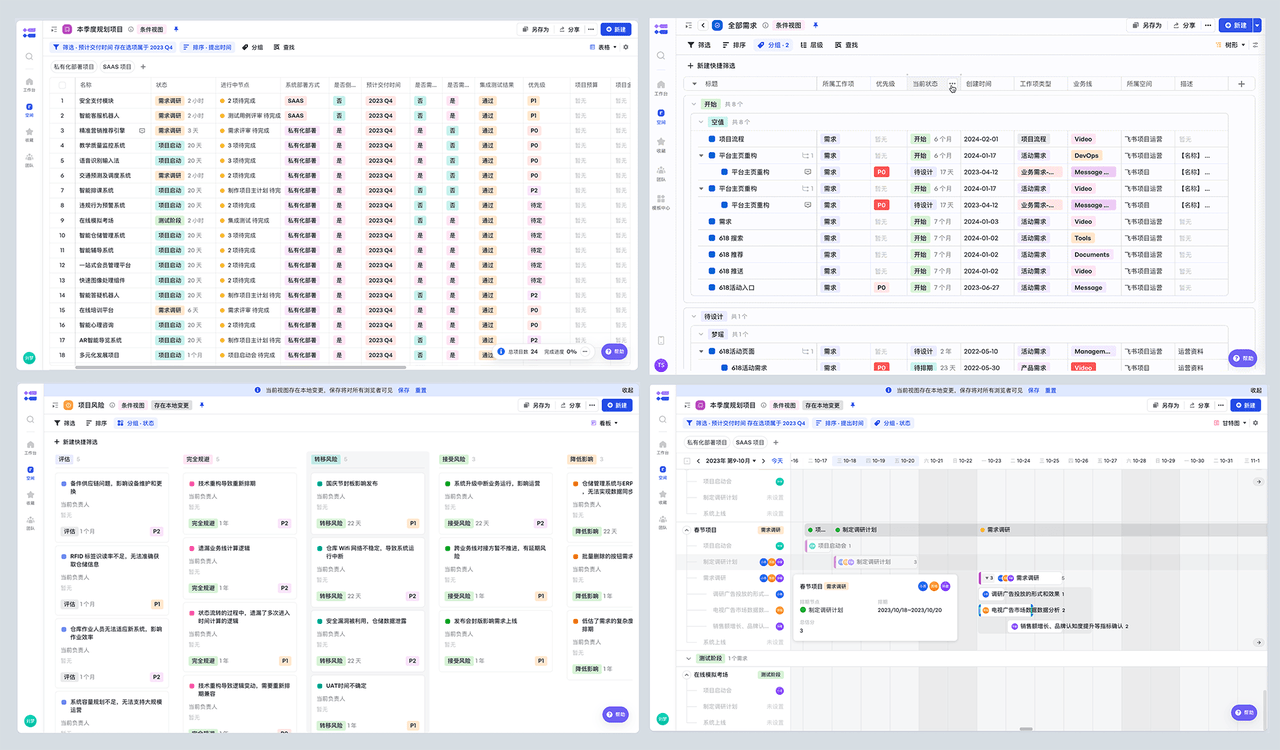The height and width of the screenshot is (750, 1280).
Task: Open the 树形 view type dropdown
Action: point(1233,45)
